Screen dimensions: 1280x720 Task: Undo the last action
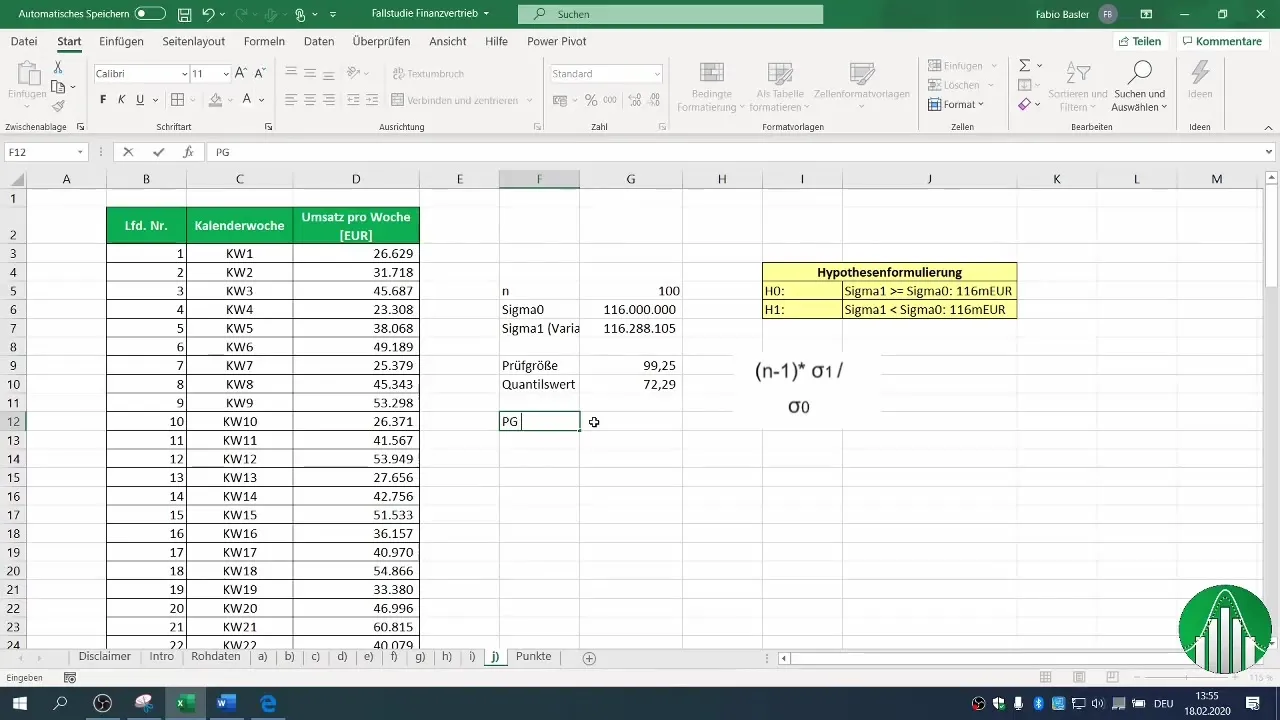[208, 14]
